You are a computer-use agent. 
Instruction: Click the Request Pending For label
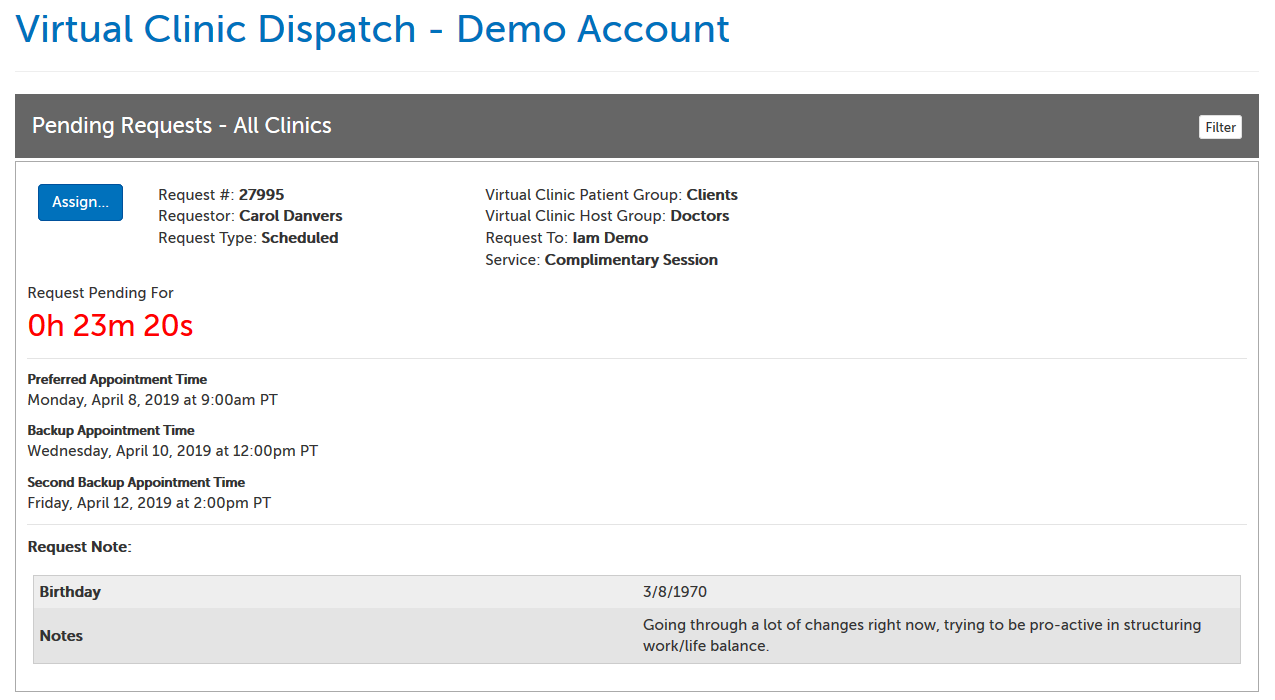(100, 292)
